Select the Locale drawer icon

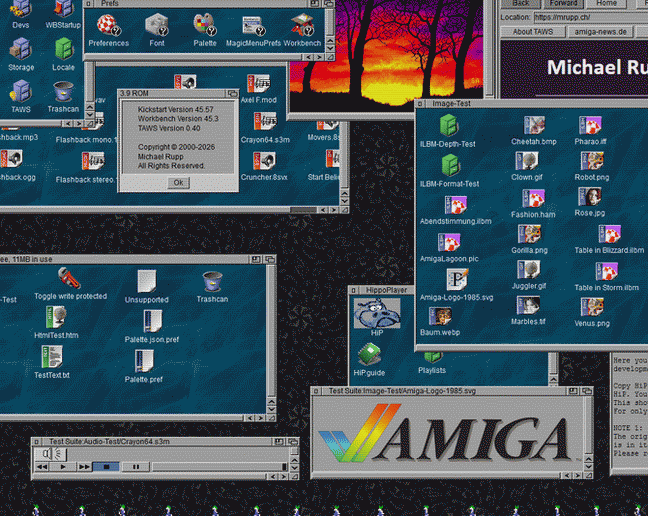64,49
